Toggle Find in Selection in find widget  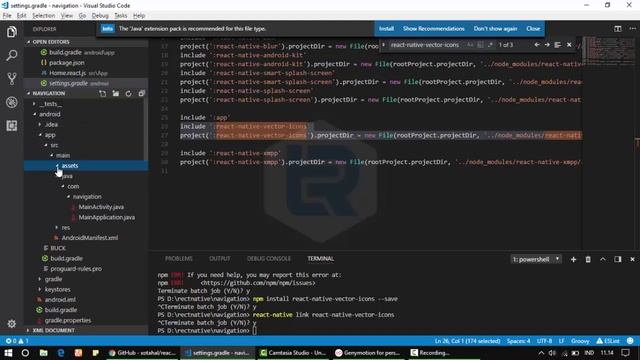point(558,45)
